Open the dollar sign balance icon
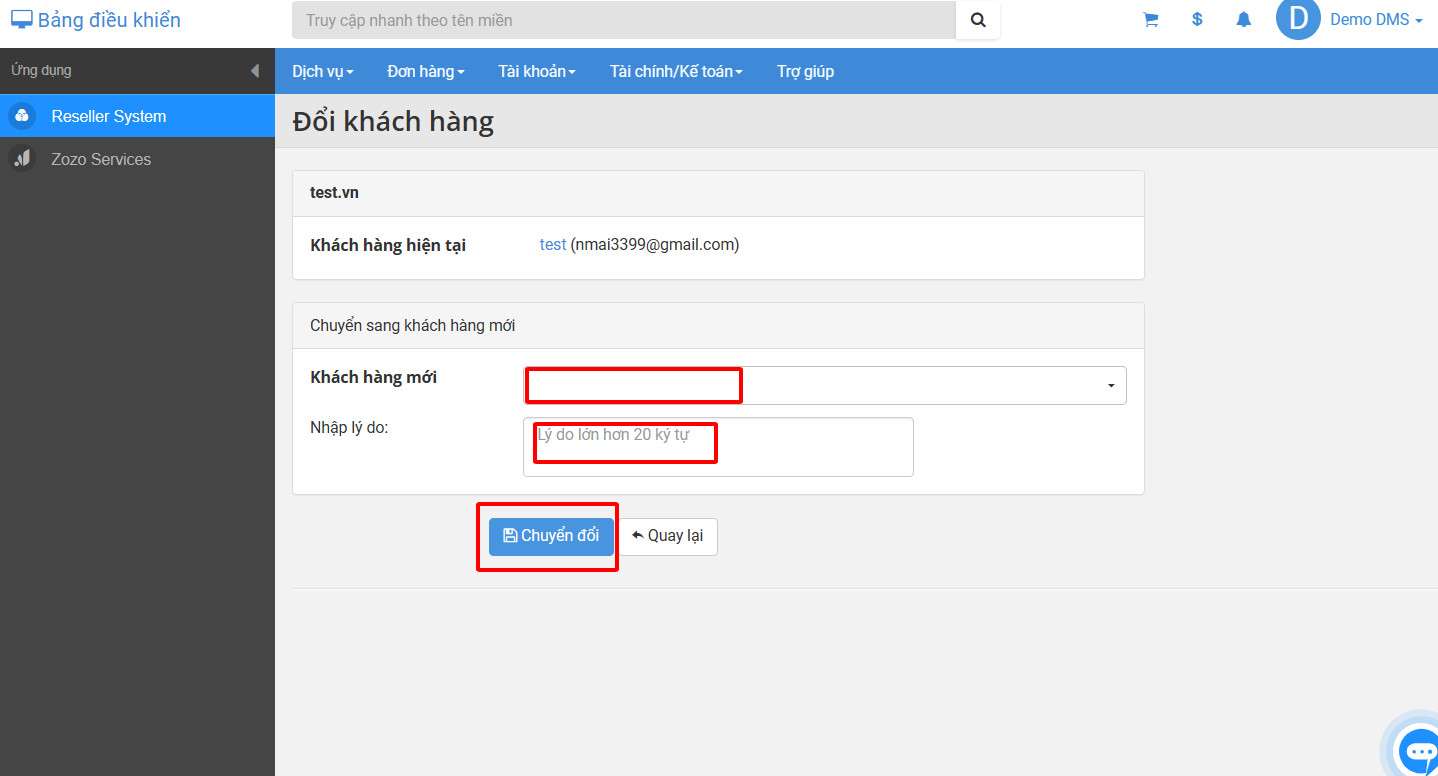The width and height of the screenshot is (1438, 776). [1197, 20]
